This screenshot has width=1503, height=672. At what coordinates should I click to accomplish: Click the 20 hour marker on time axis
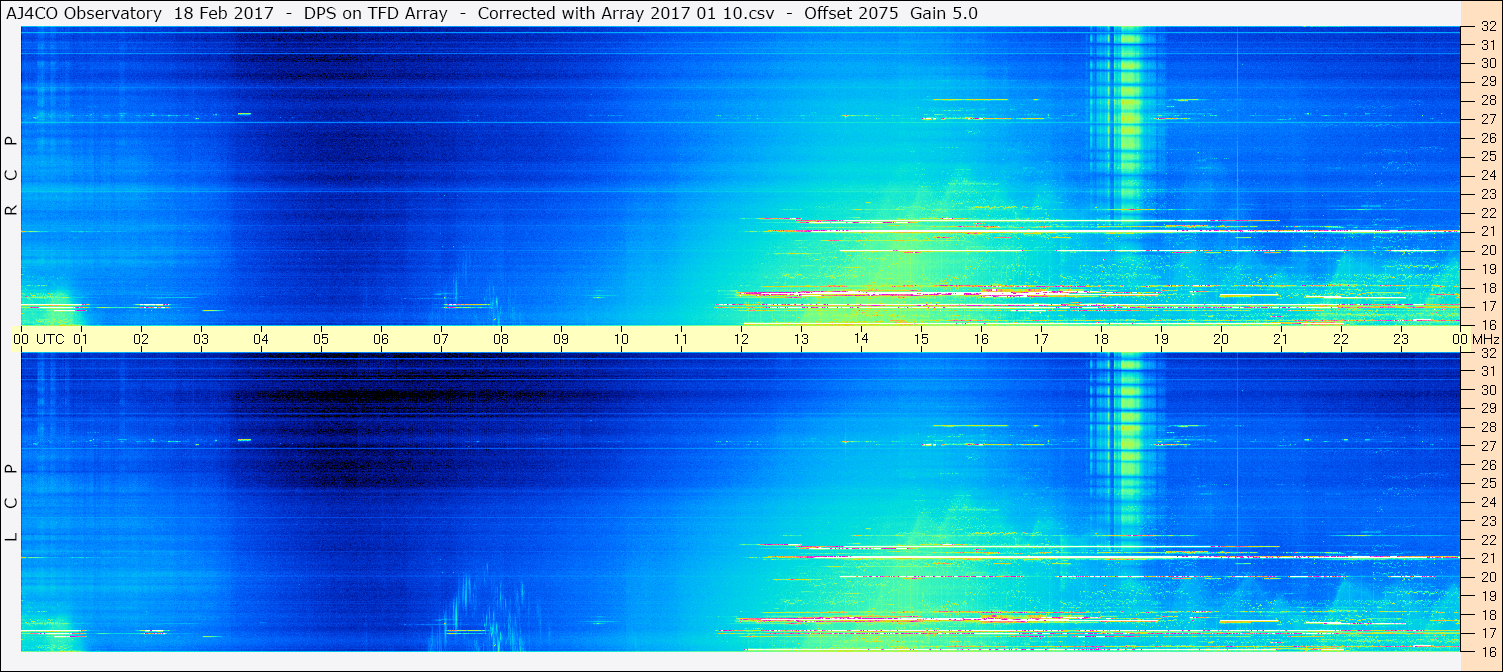point(1221,339)
